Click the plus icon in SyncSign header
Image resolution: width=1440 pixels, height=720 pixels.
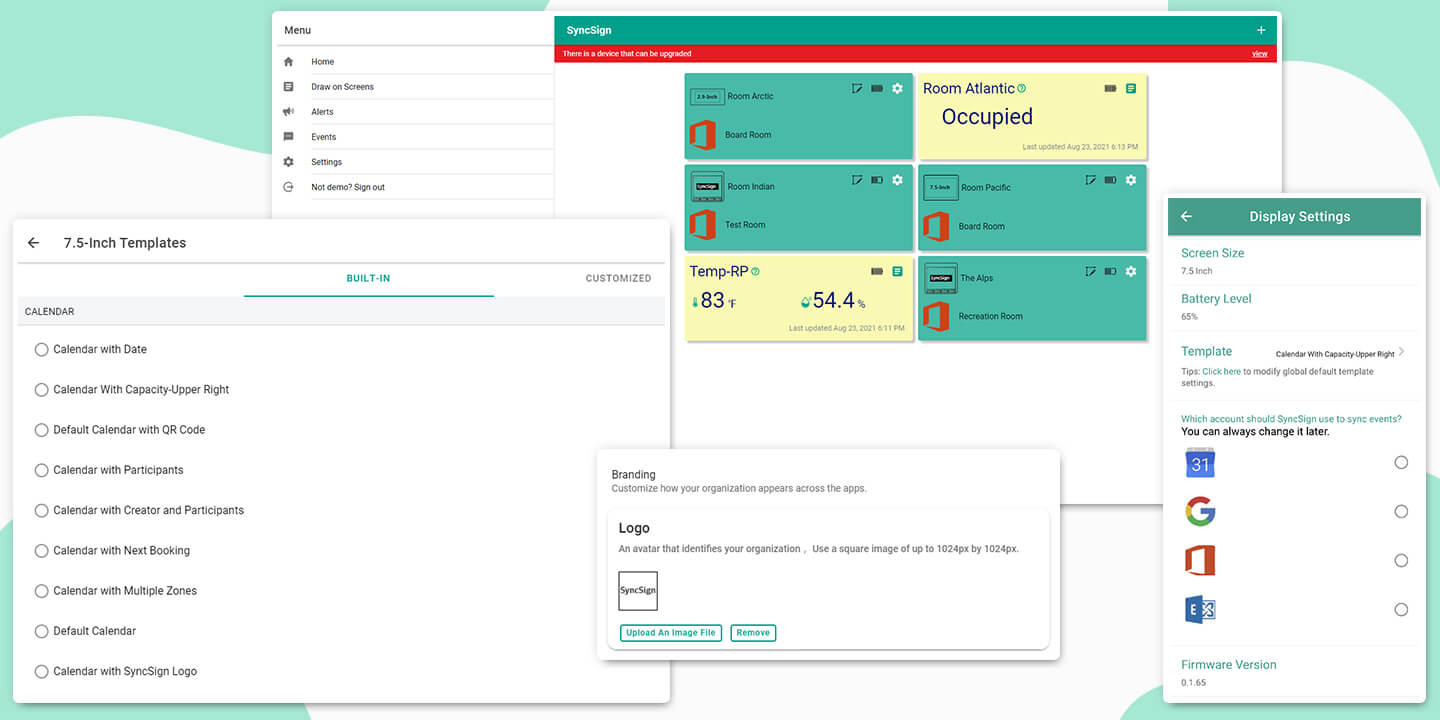click(1261, 30)
